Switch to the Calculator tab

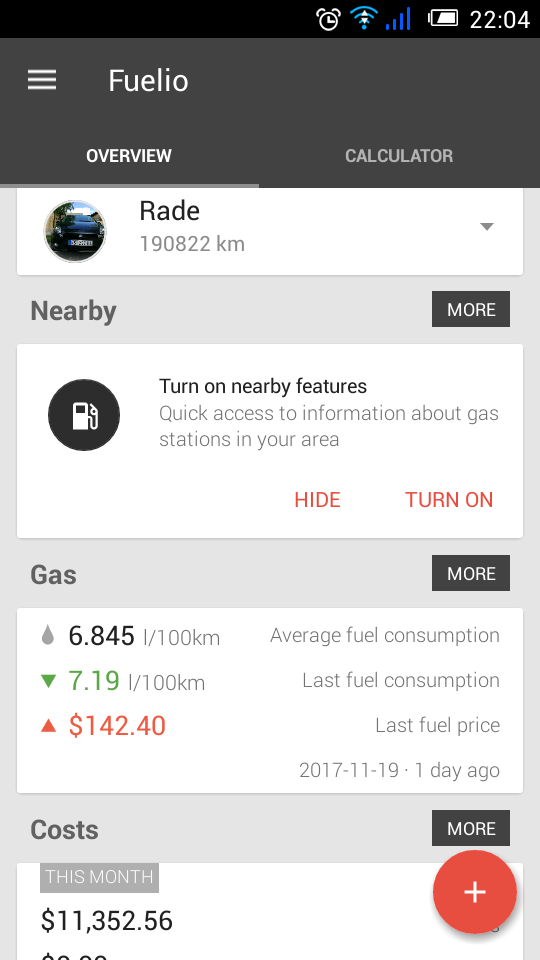click(x=399, y=156)
